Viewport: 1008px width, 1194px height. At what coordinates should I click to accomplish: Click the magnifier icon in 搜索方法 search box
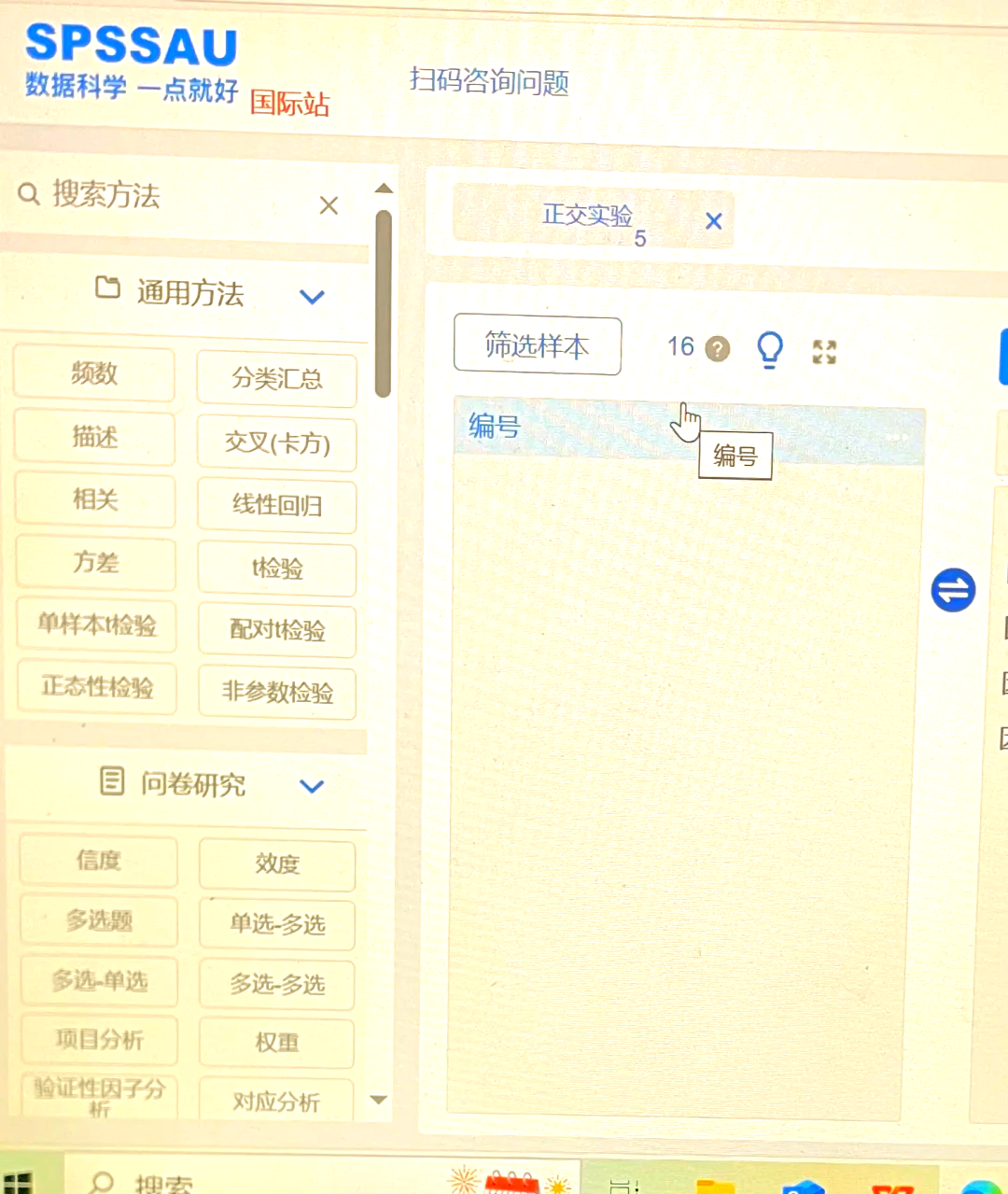[x=29, y=193]
